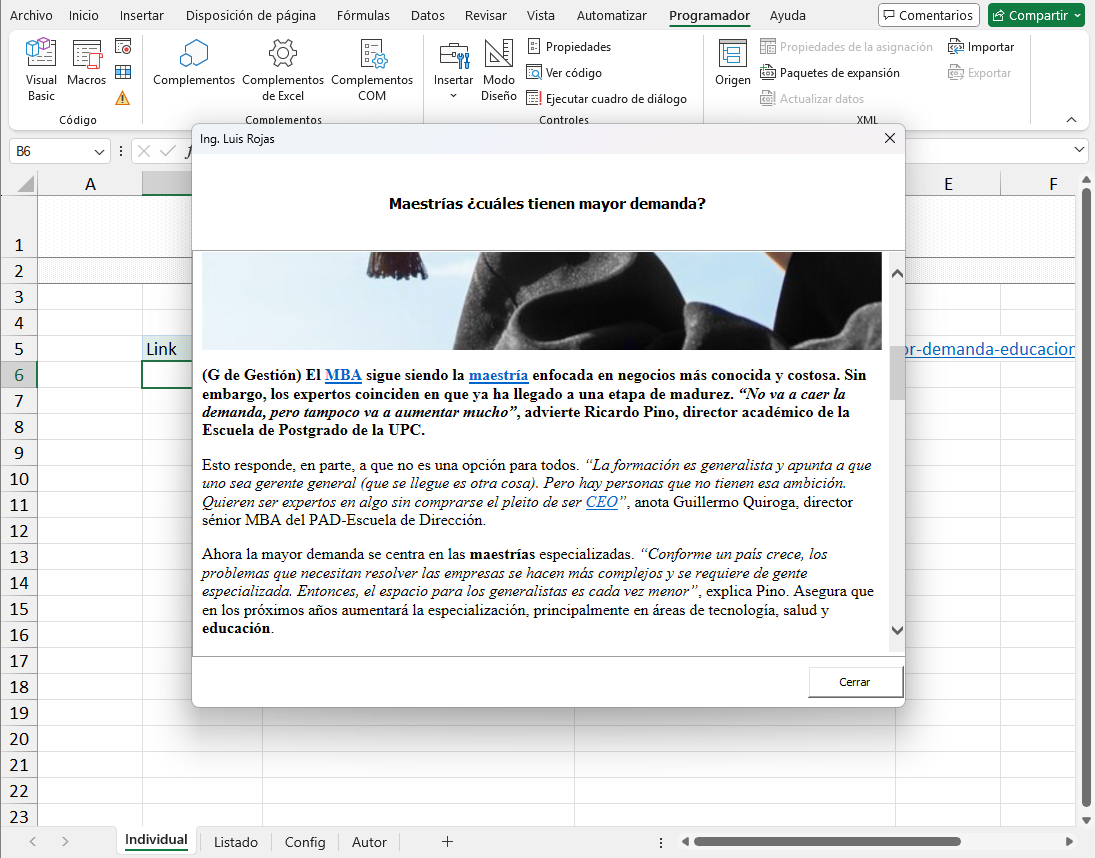The height and width of the screenshot is (858, 1095).
Task: Add a new sheet with plus icon
Action: (x=448, y=842)
